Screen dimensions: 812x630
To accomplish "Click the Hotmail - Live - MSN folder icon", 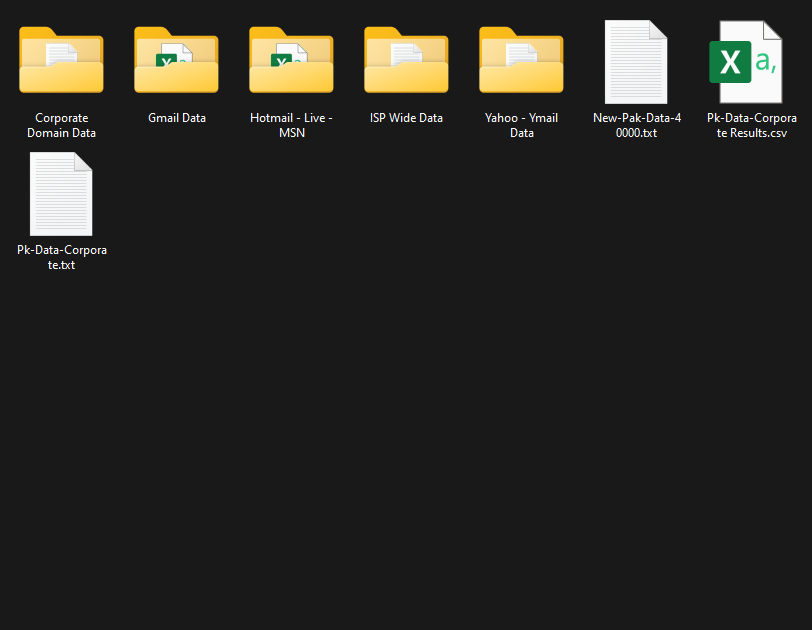I will click(x=291, y=62).
